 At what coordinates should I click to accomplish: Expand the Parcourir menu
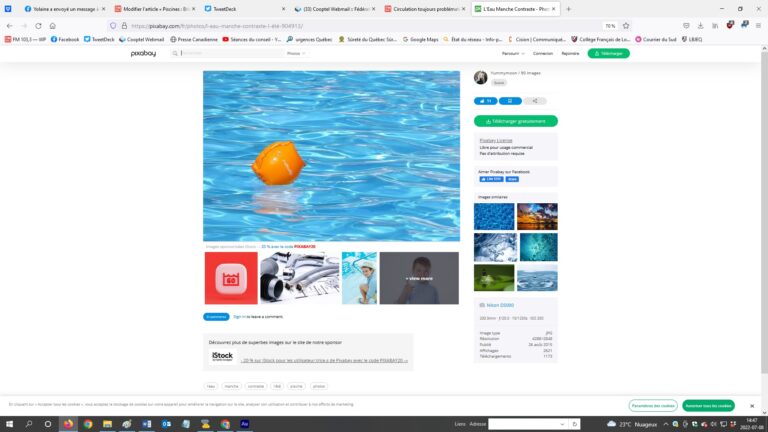(x=512, y=53)
